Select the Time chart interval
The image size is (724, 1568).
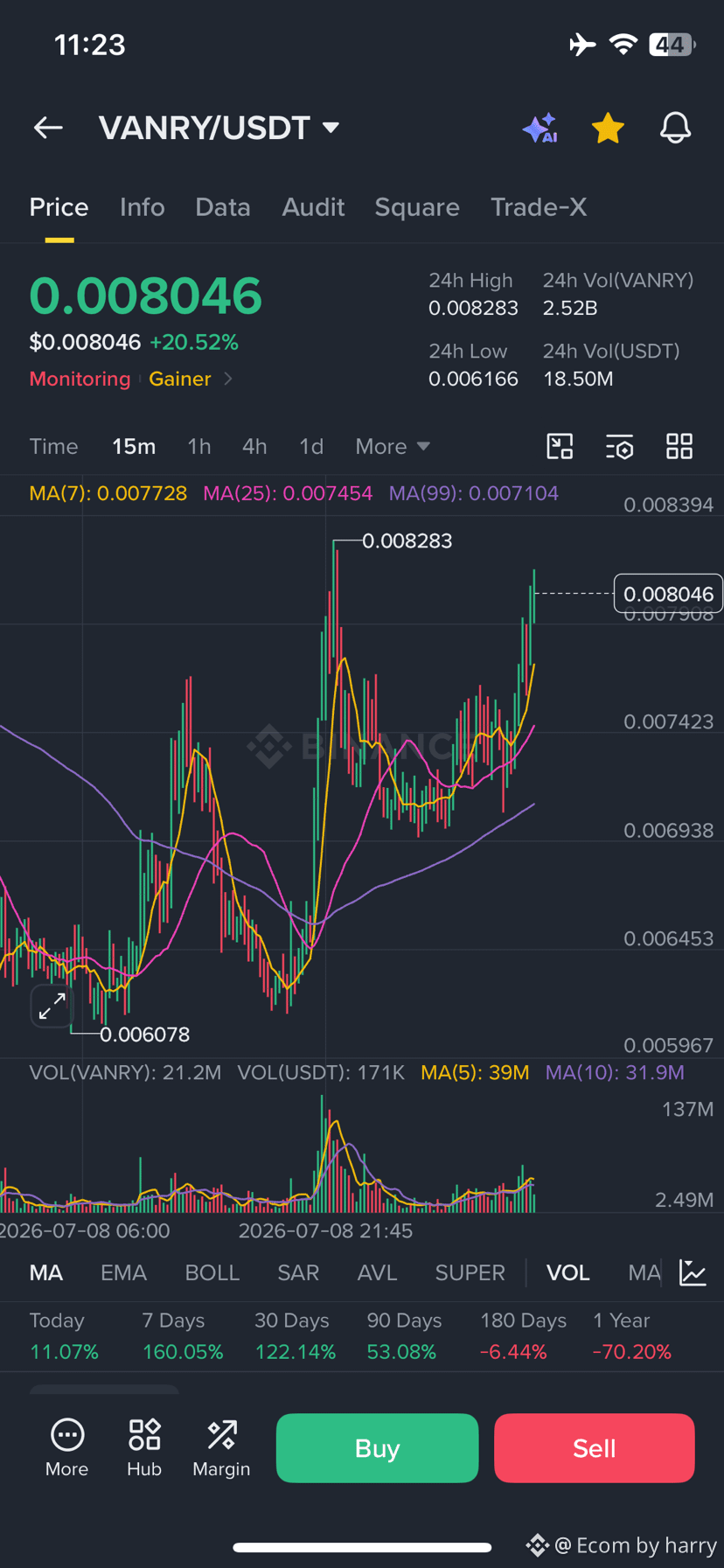[54, 447]
